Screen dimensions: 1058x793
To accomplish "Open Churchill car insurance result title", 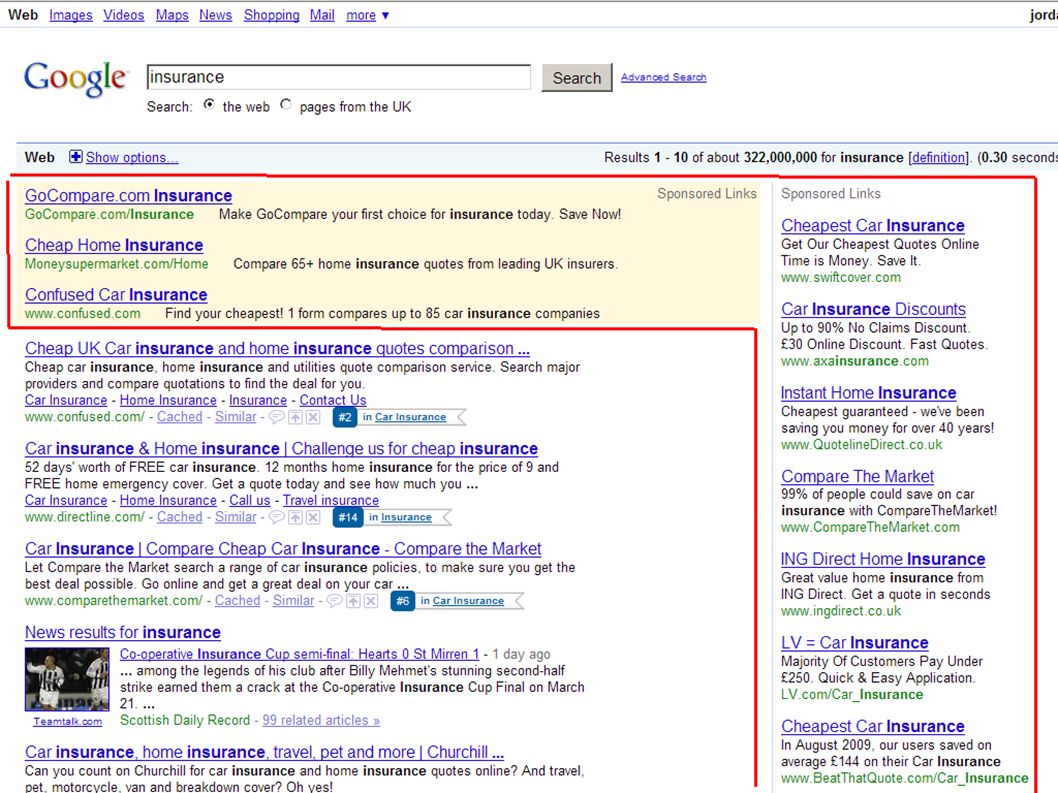I will click(x=264, y=752).
